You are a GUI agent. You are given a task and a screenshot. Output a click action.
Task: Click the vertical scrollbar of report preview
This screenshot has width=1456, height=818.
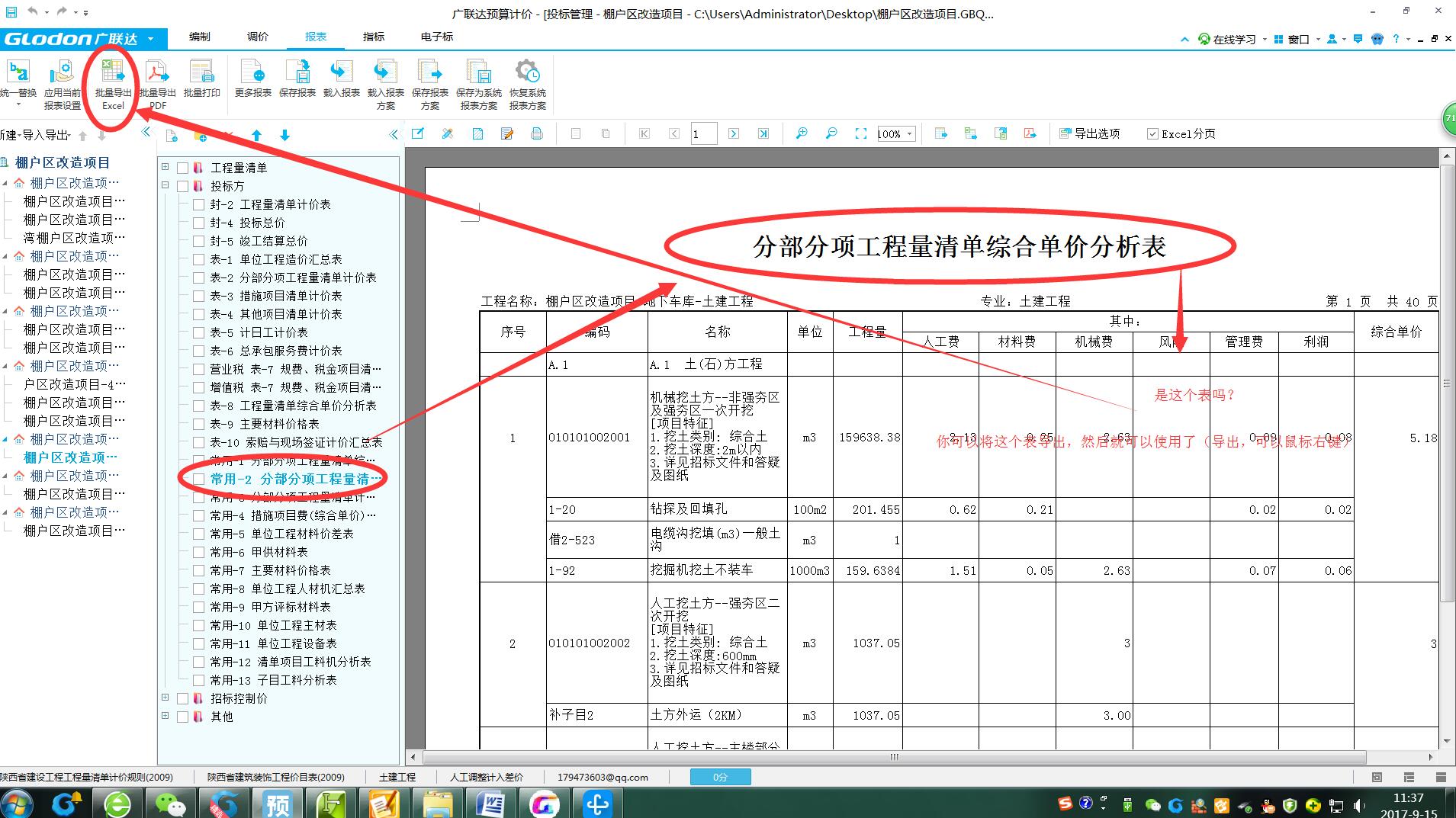1446,383
